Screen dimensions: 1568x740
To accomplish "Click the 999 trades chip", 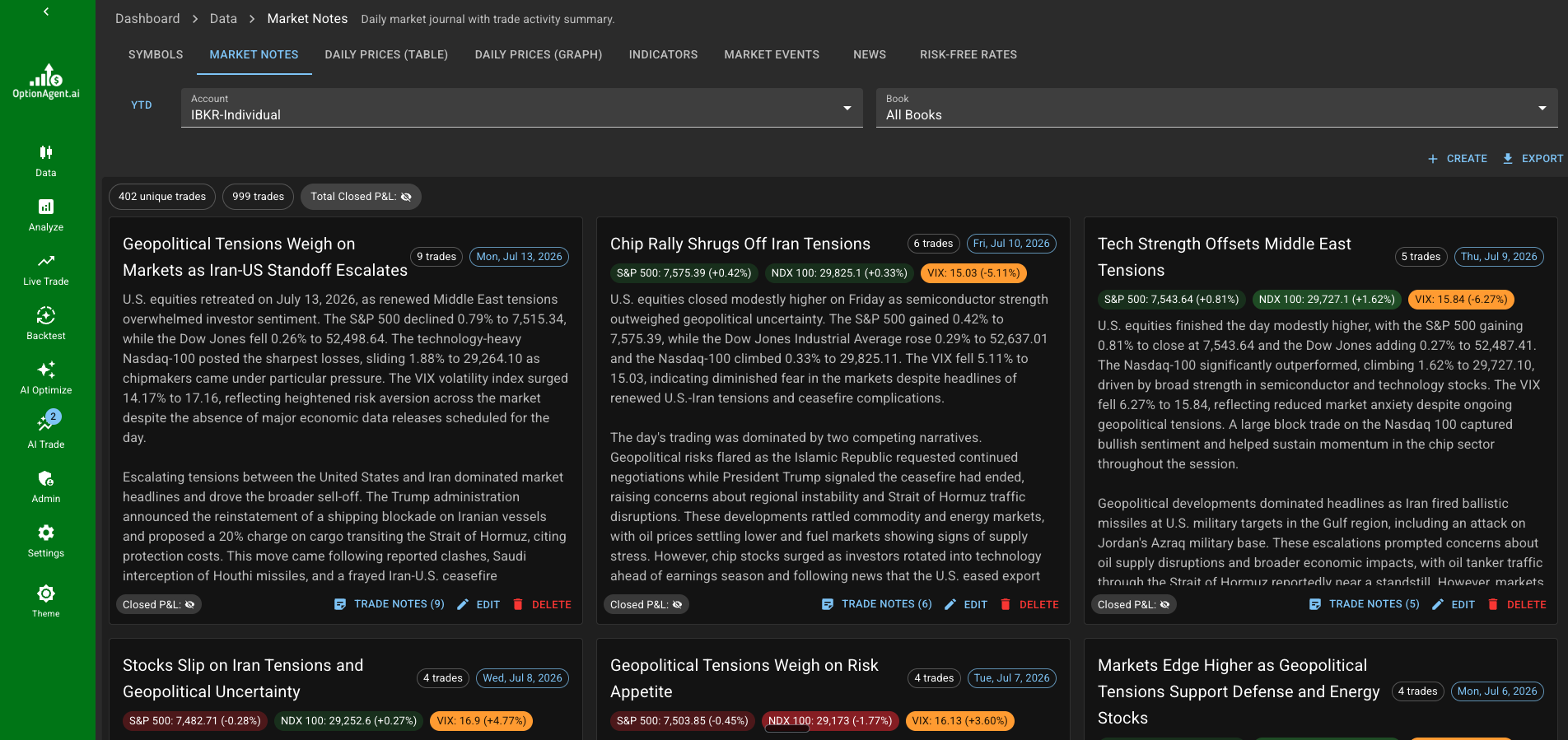I will point(258,197).
